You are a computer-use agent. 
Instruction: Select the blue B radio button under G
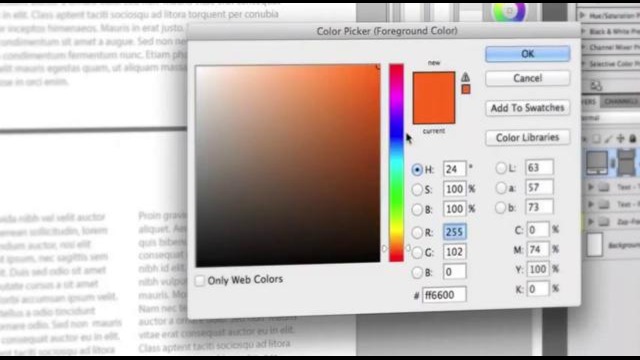(x=417, y=272)
